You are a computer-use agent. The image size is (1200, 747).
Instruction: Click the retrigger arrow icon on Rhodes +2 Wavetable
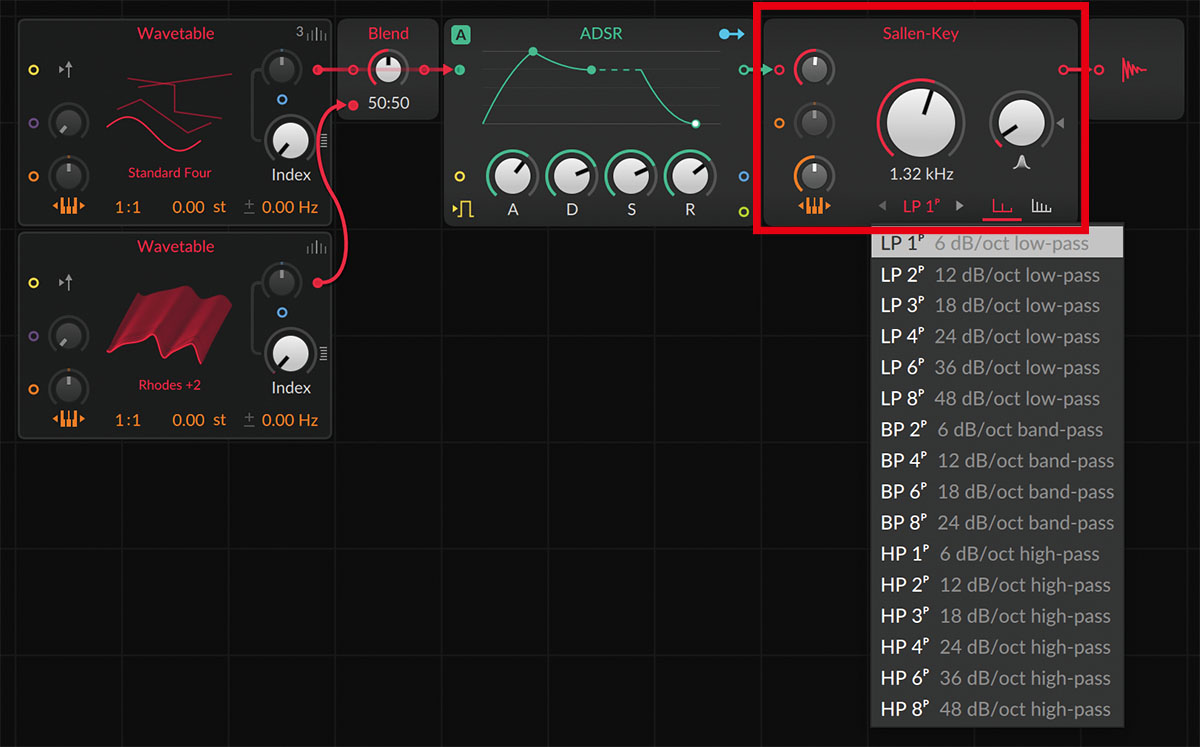pos(67,283)
